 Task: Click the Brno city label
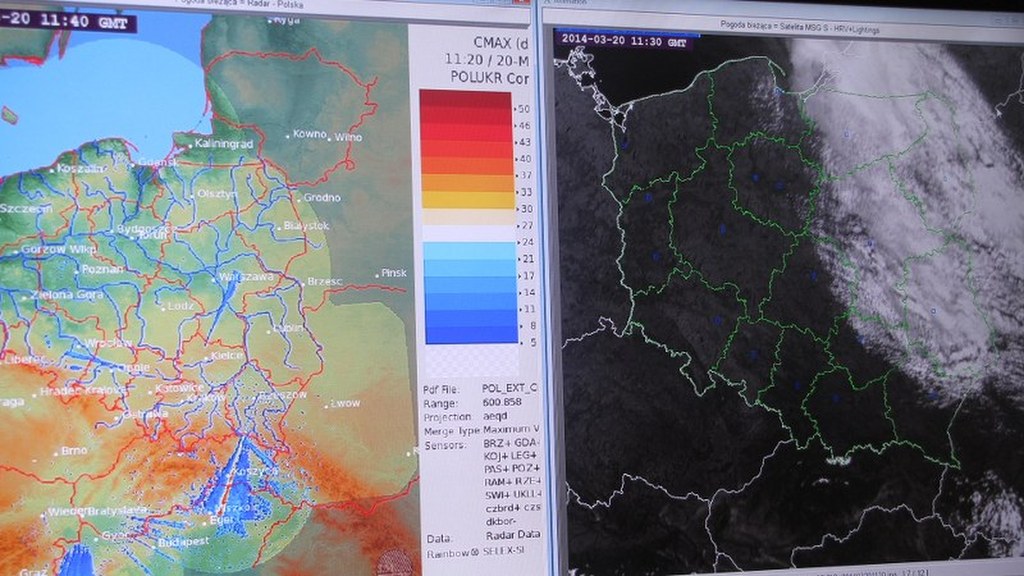(74, 451)
